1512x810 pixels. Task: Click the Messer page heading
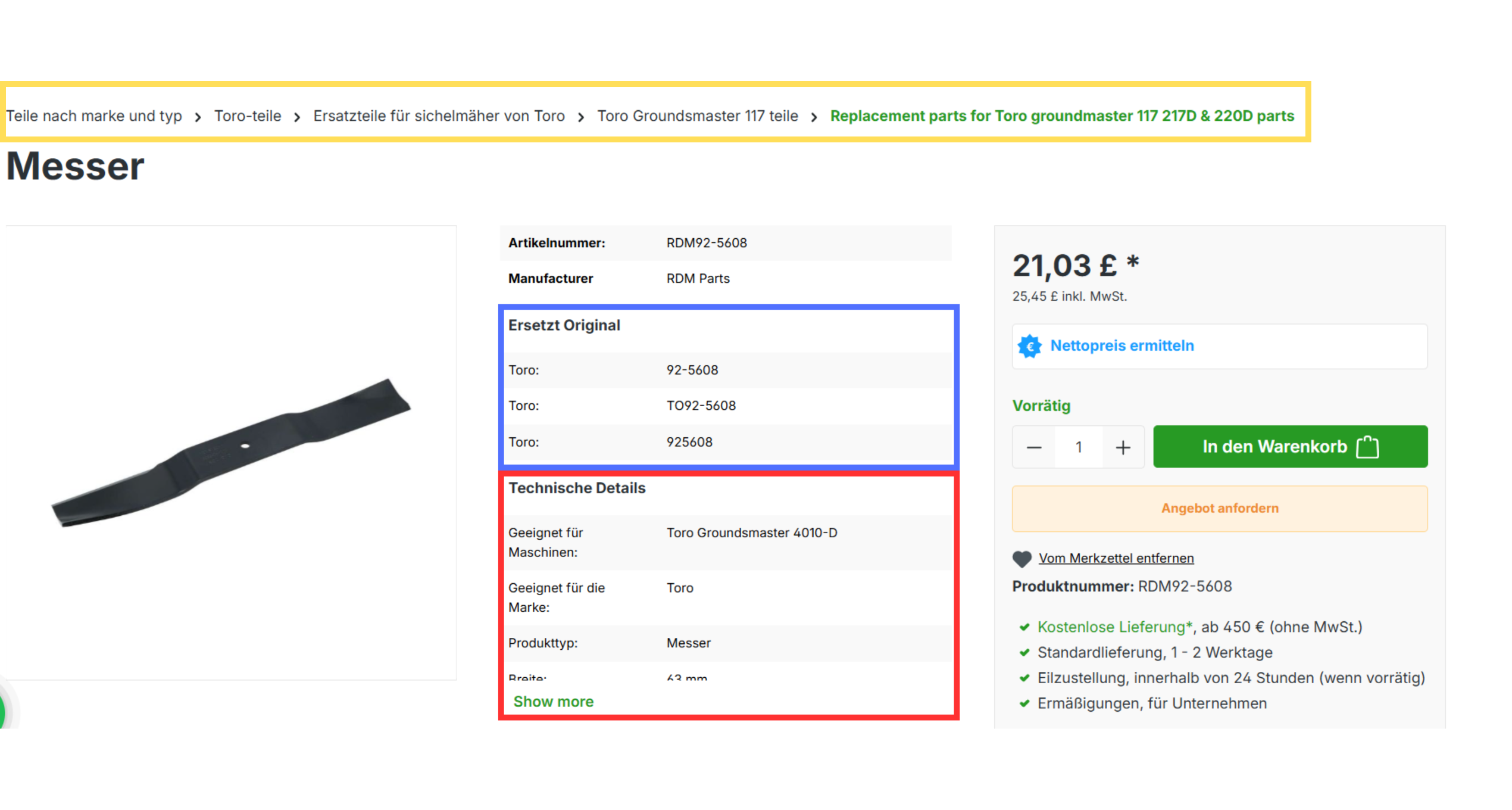pyautogui.click(x=75, y=166)
